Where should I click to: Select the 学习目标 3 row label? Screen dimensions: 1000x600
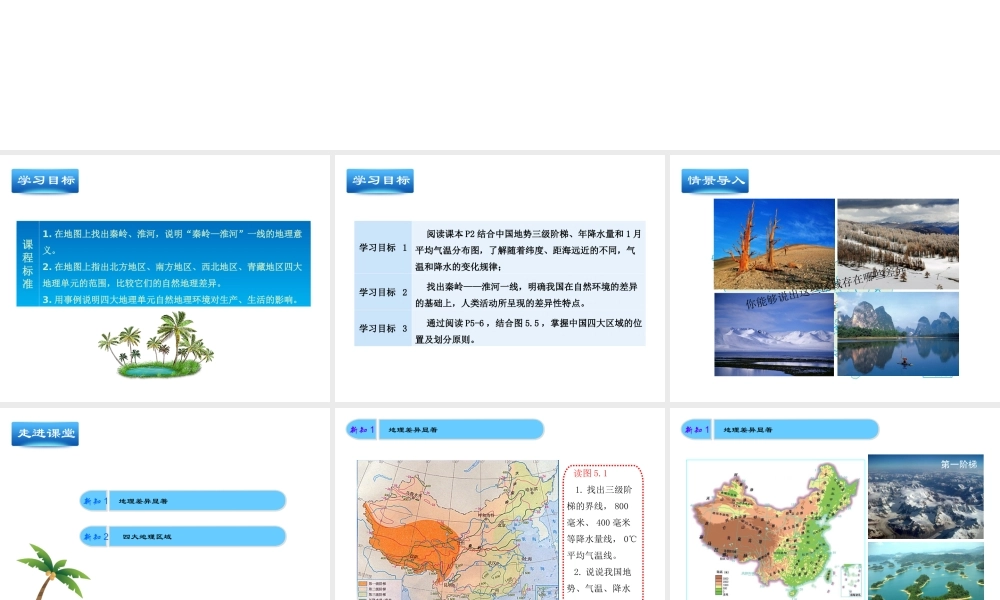[383, 328]
